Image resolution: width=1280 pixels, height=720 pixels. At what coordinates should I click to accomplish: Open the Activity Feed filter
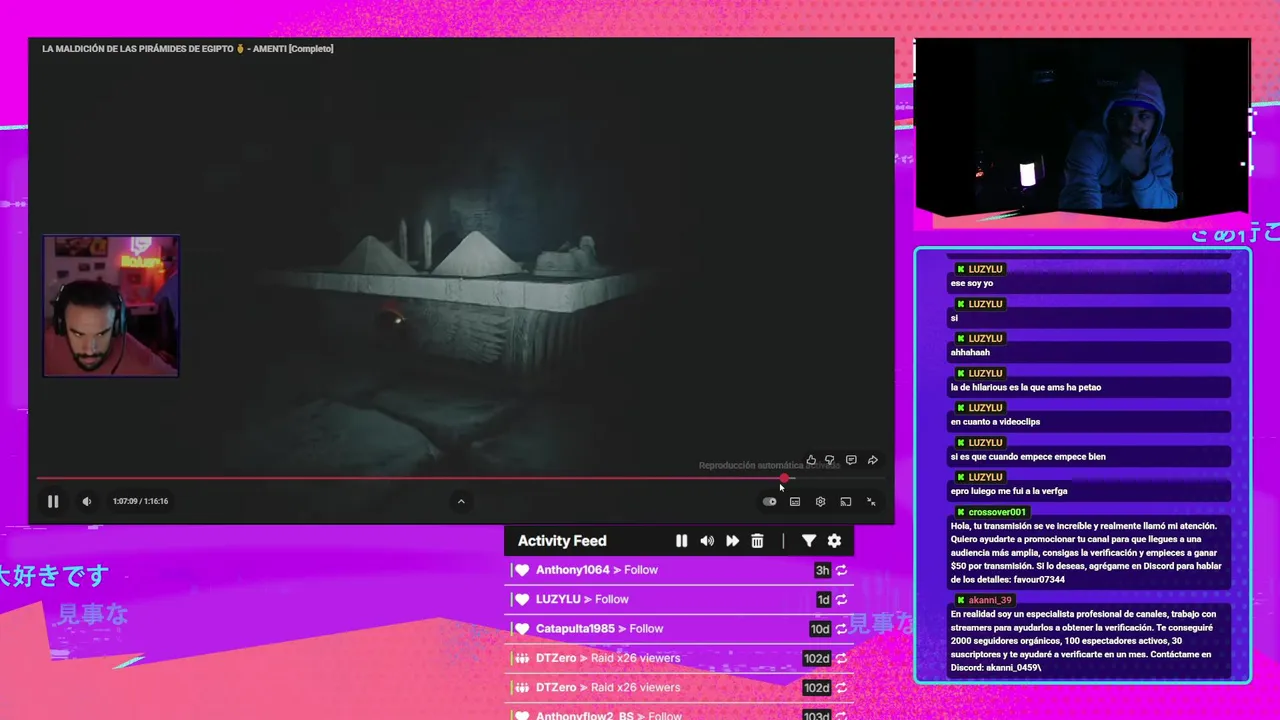point(809,541)
